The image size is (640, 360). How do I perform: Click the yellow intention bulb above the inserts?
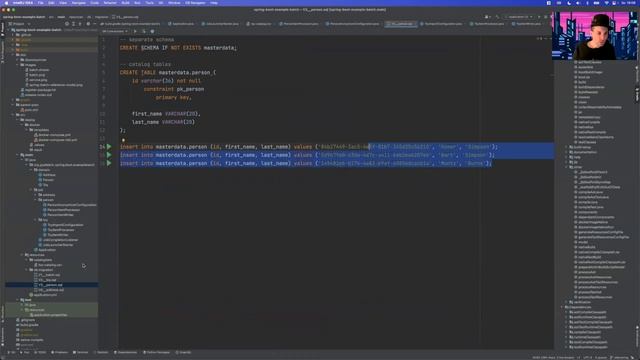click(x=123, y=140)
